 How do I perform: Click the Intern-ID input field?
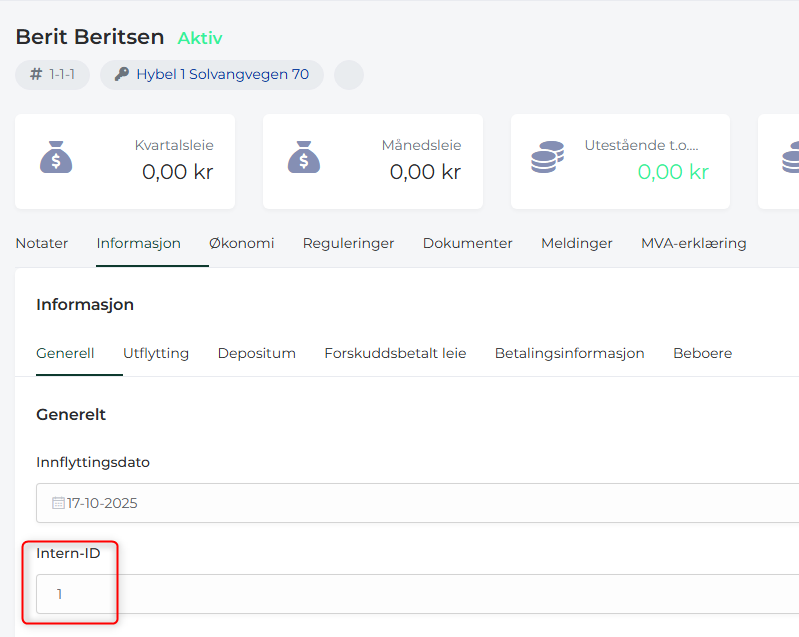click(417, 594)
